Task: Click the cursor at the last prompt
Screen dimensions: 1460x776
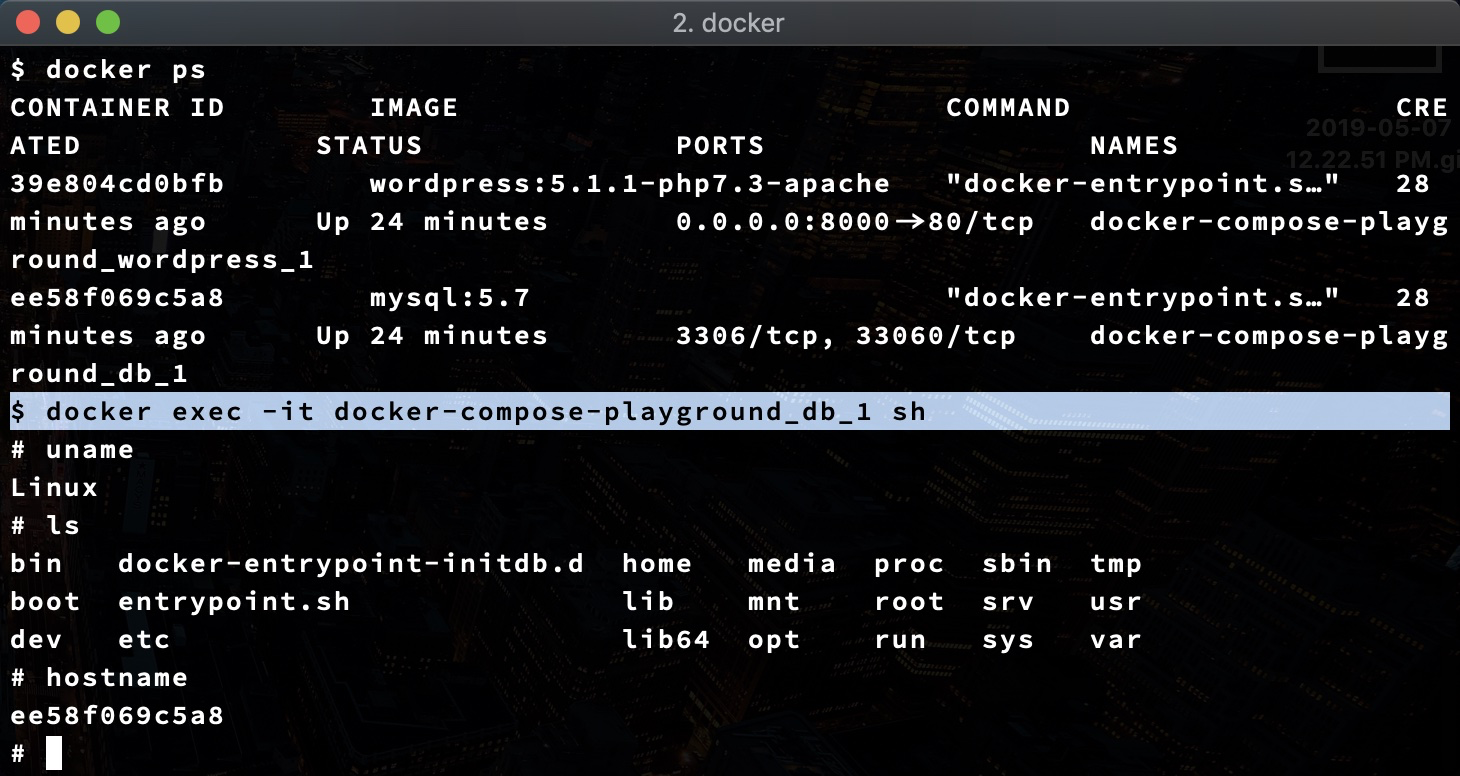Action: pos(54,753)
